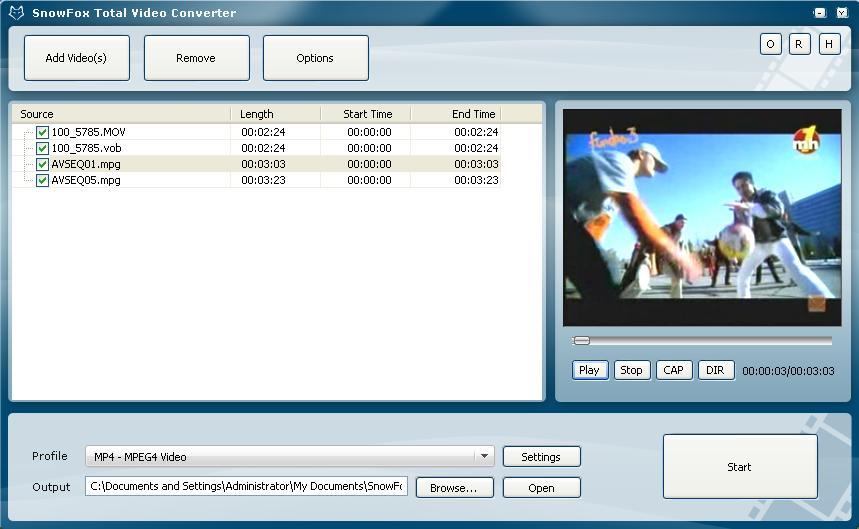Click the Start Time column header

tap(366, 114)
